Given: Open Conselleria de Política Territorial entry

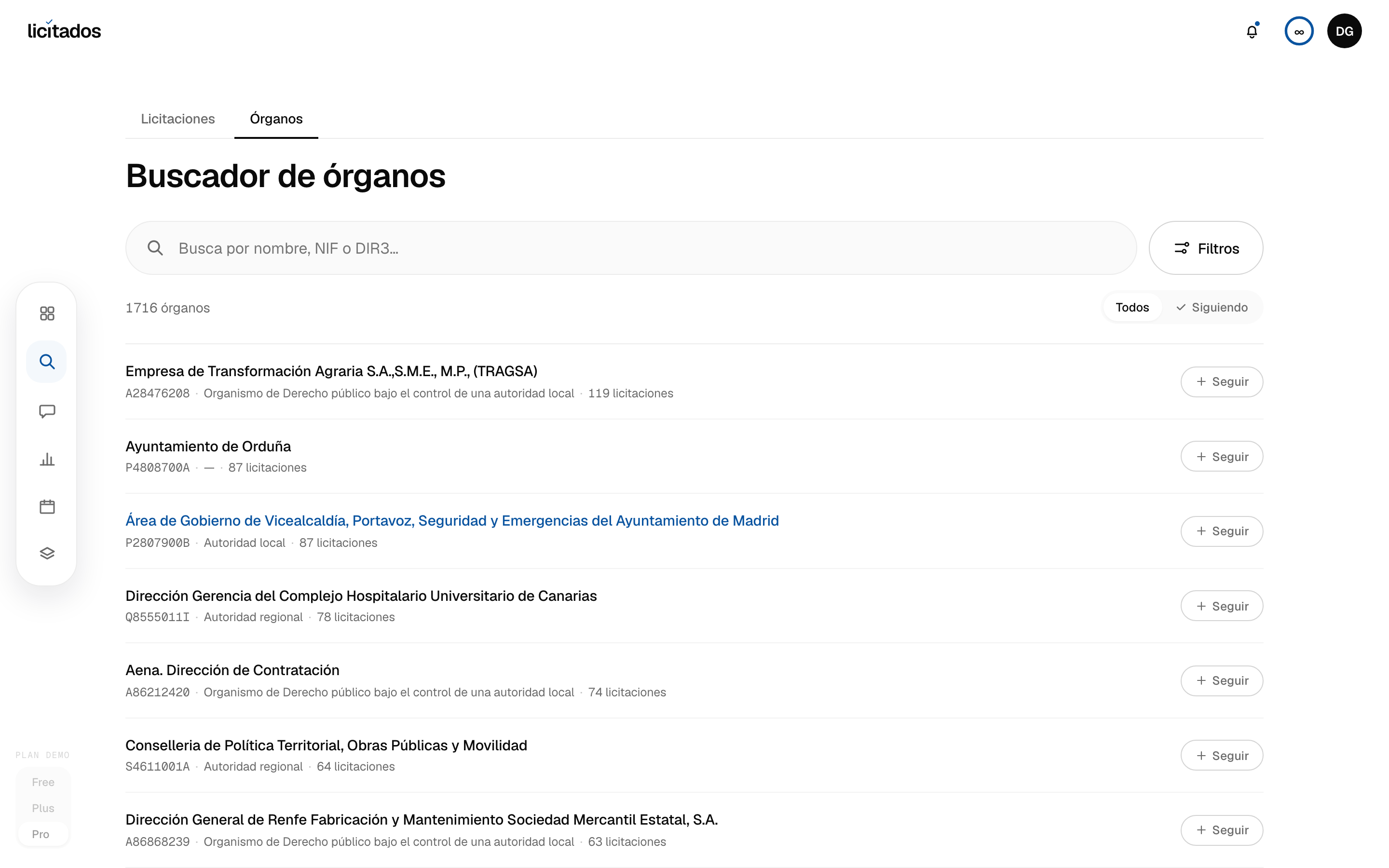Looking at the screenshot, I should pyautogui.click(x=326, y=745).
